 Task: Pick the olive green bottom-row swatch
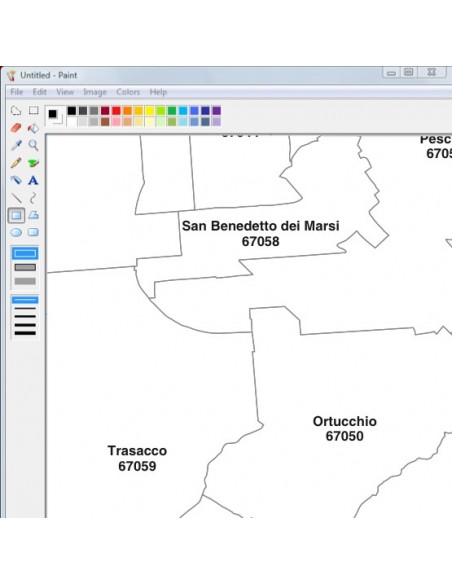(172, 122)
